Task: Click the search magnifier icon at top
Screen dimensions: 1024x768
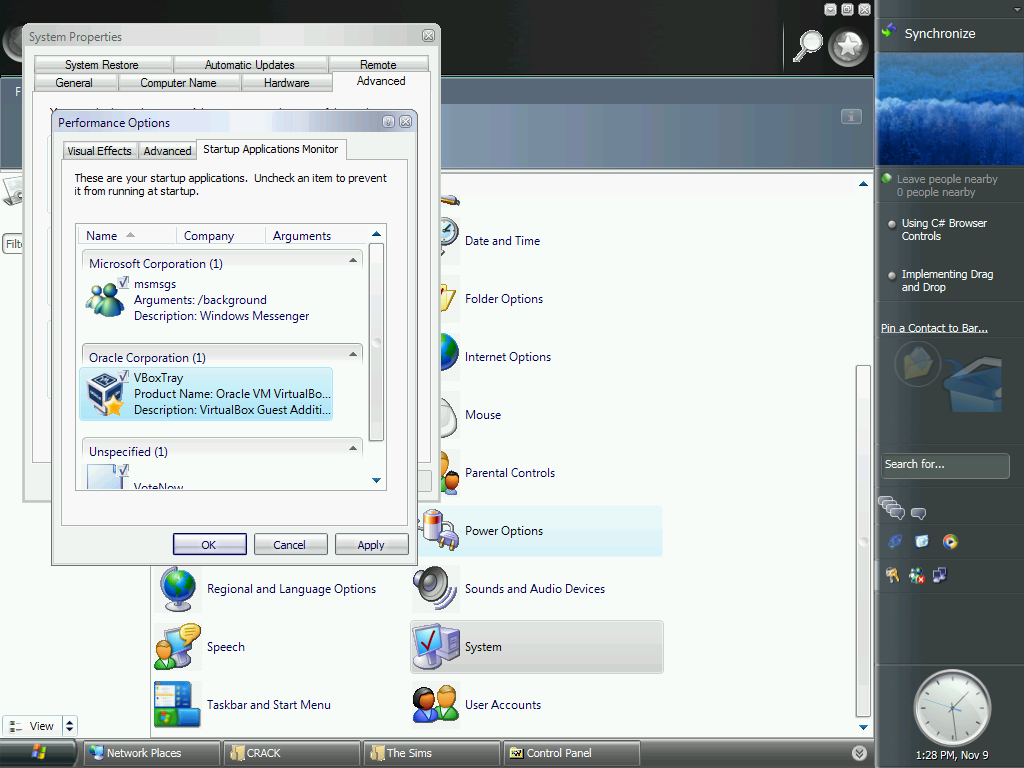Action: [x=808, y=44]
